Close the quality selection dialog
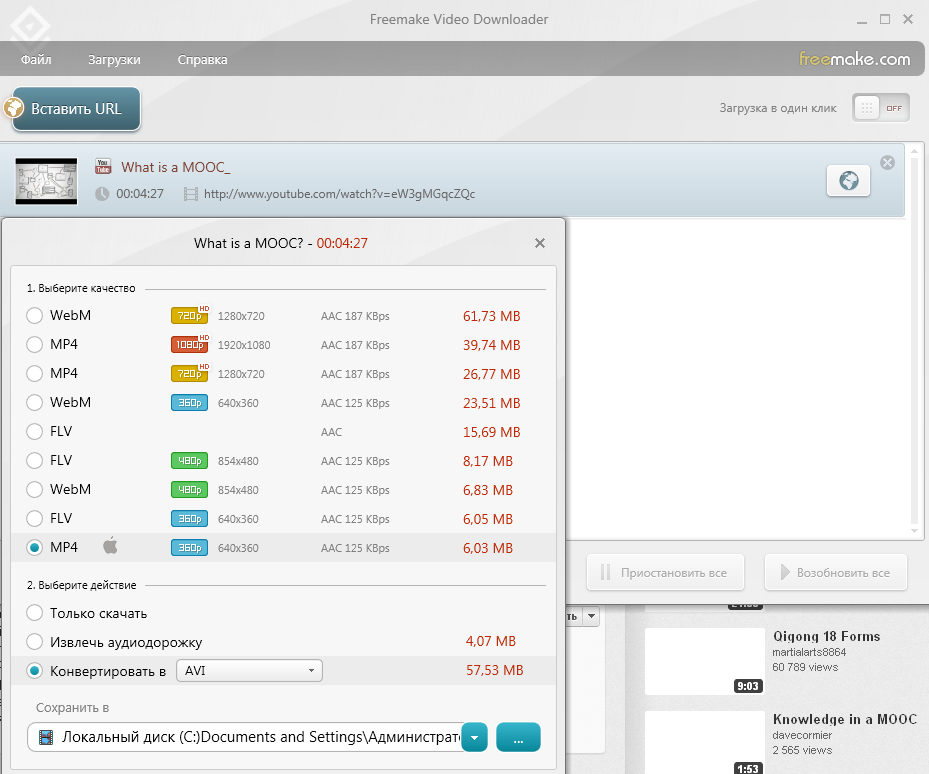Image resolution: width=929 pixels, height=774 pixels. 539,243
